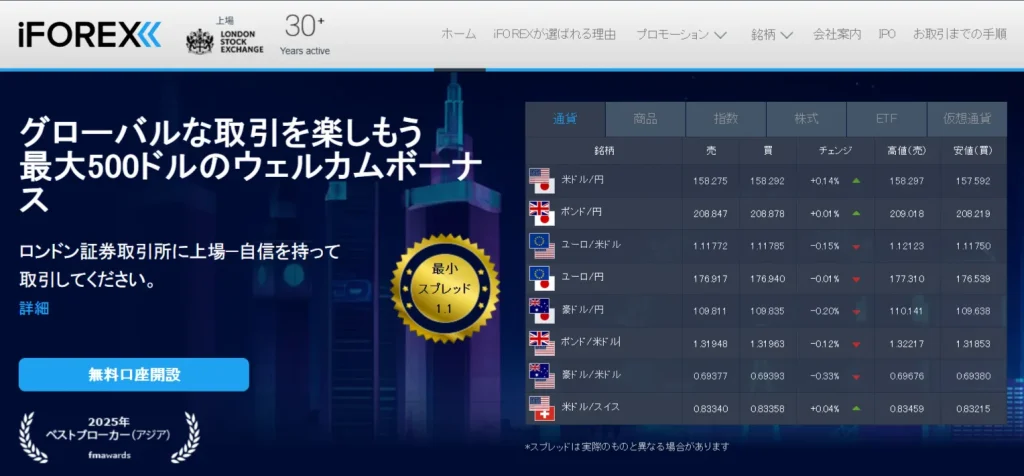Viewport: 1024px width, 476px height.
Task: Click red down arrow in ユーロ/円 row
Action: coord(856,279)
